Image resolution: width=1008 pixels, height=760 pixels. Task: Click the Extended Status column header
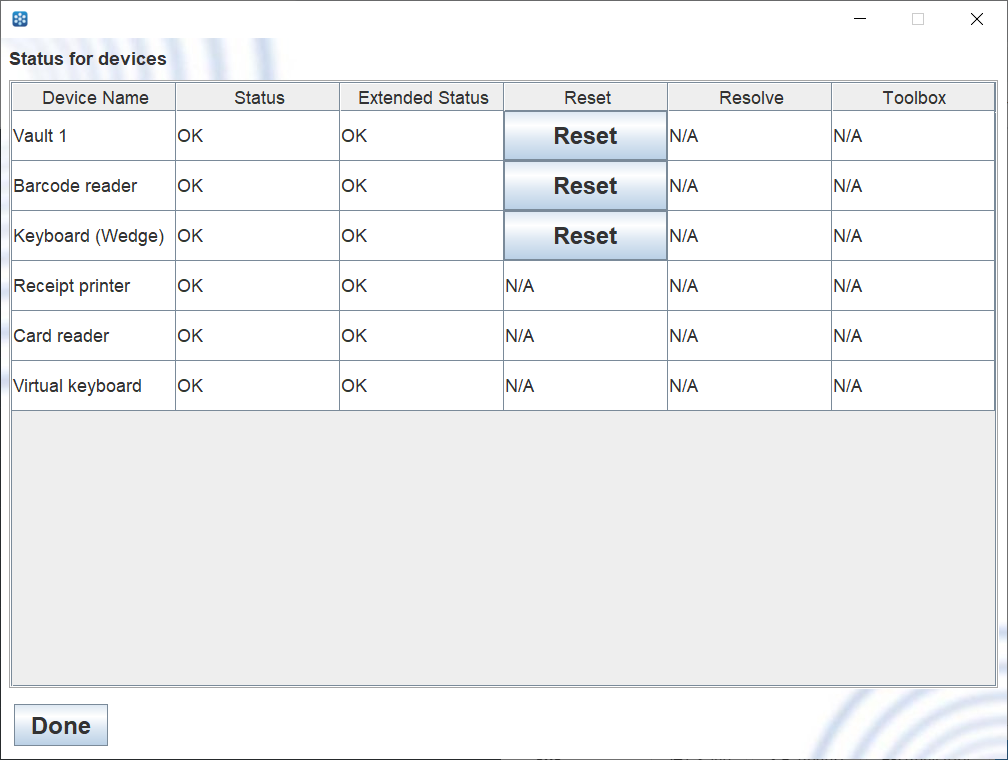point(423,97)
